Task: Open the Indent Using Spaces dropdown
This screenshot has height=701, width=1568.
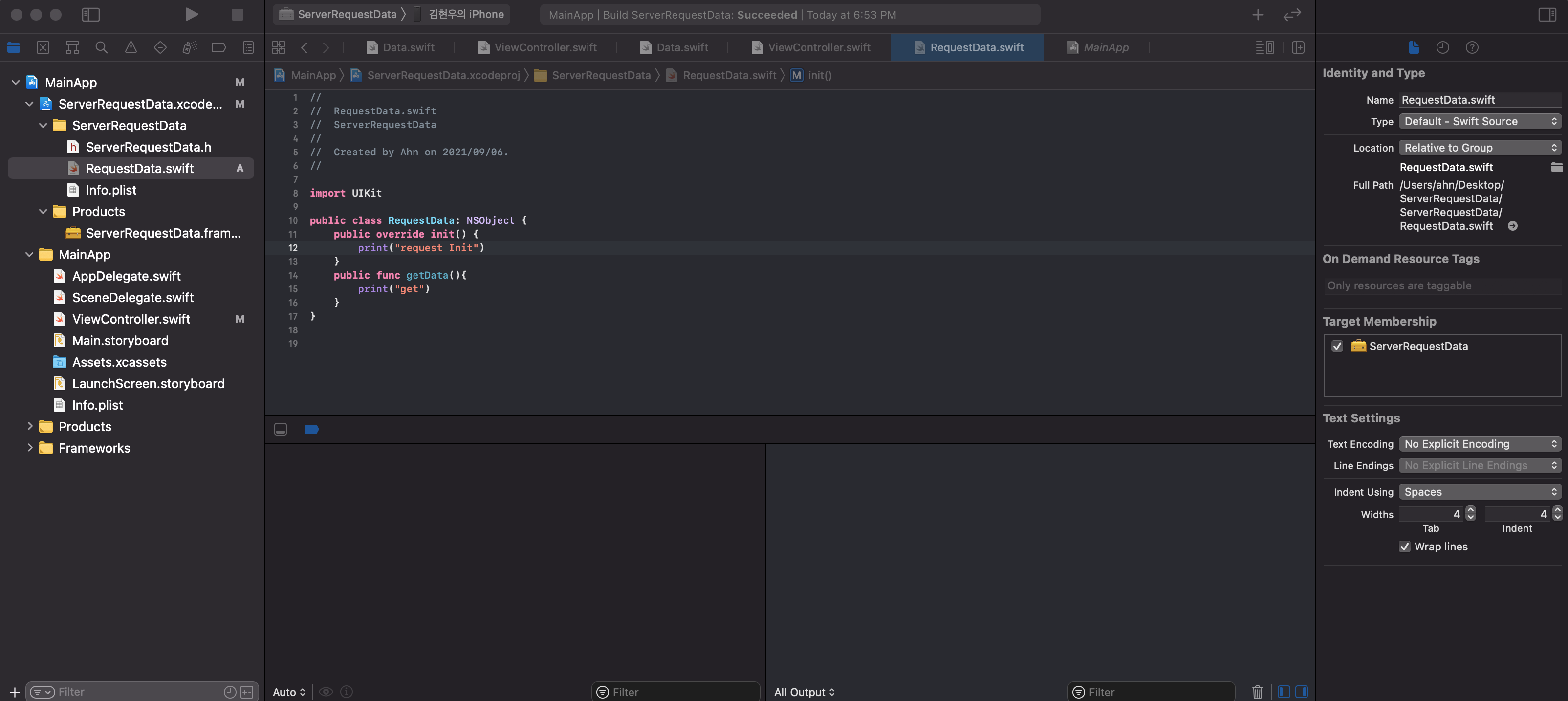Action: coord(1480,491)
